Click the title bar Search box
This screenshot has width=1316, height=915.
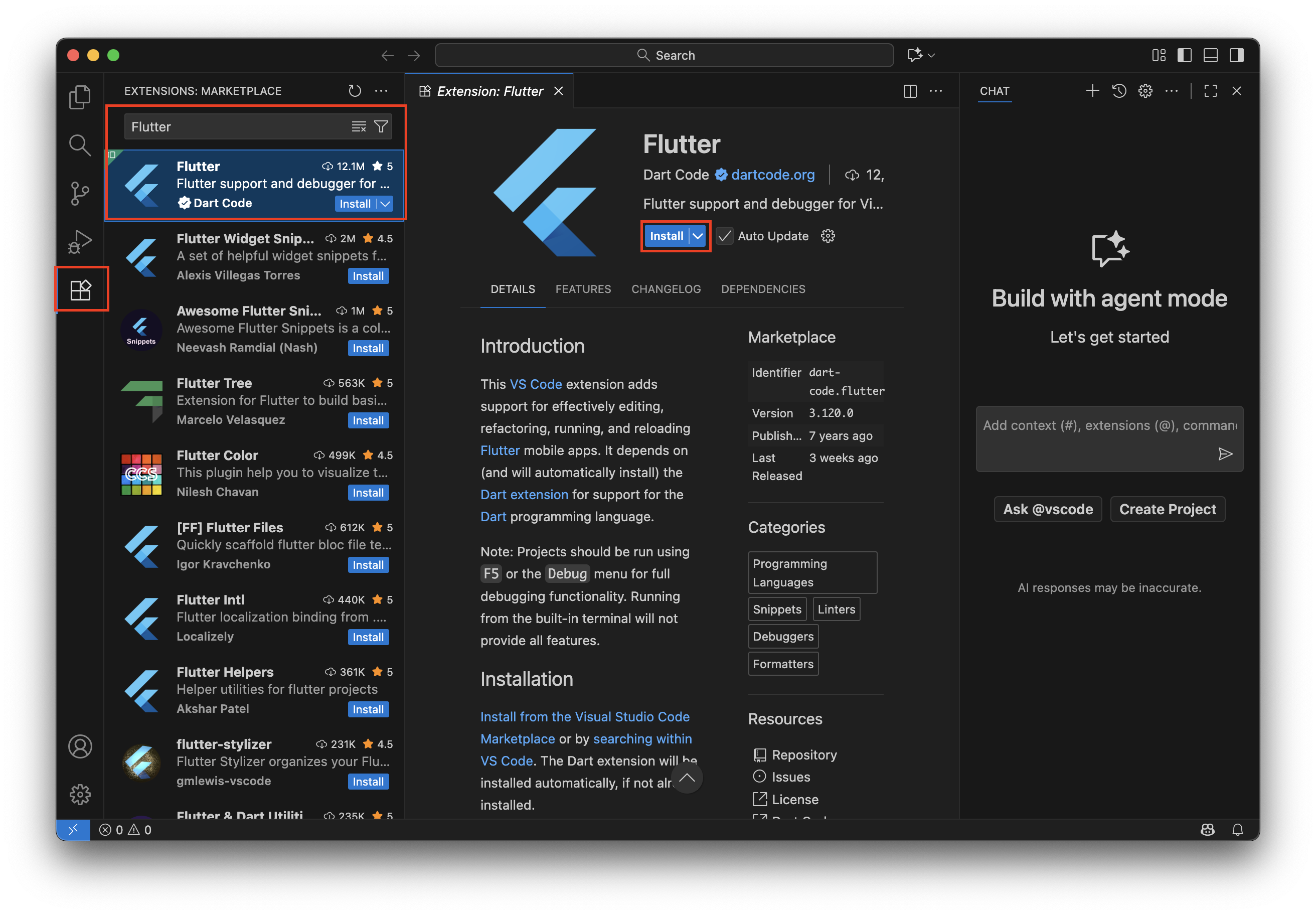665,55
